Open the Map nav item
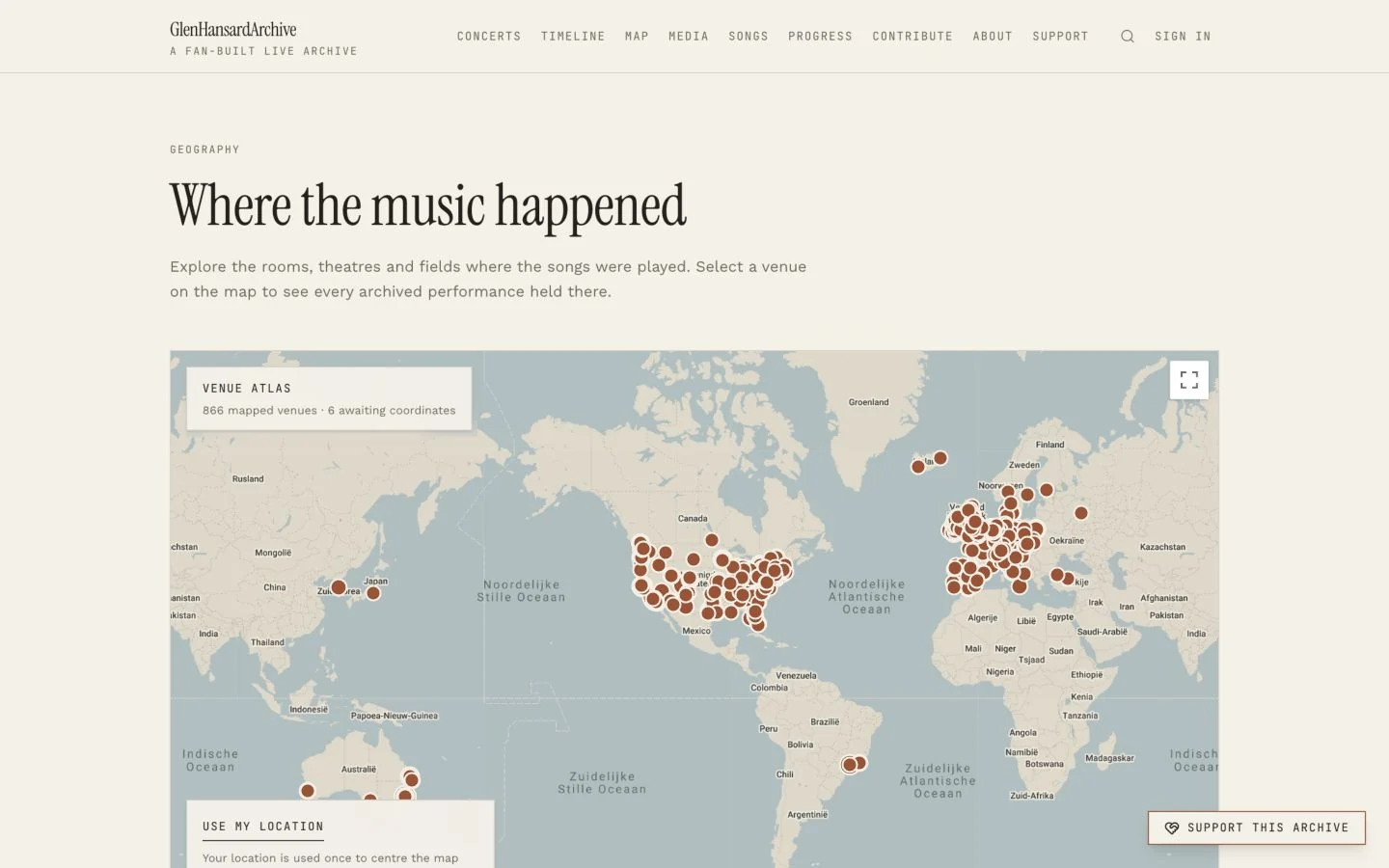Viewport: 1389px width, 868px height. [x=637, y=37]
